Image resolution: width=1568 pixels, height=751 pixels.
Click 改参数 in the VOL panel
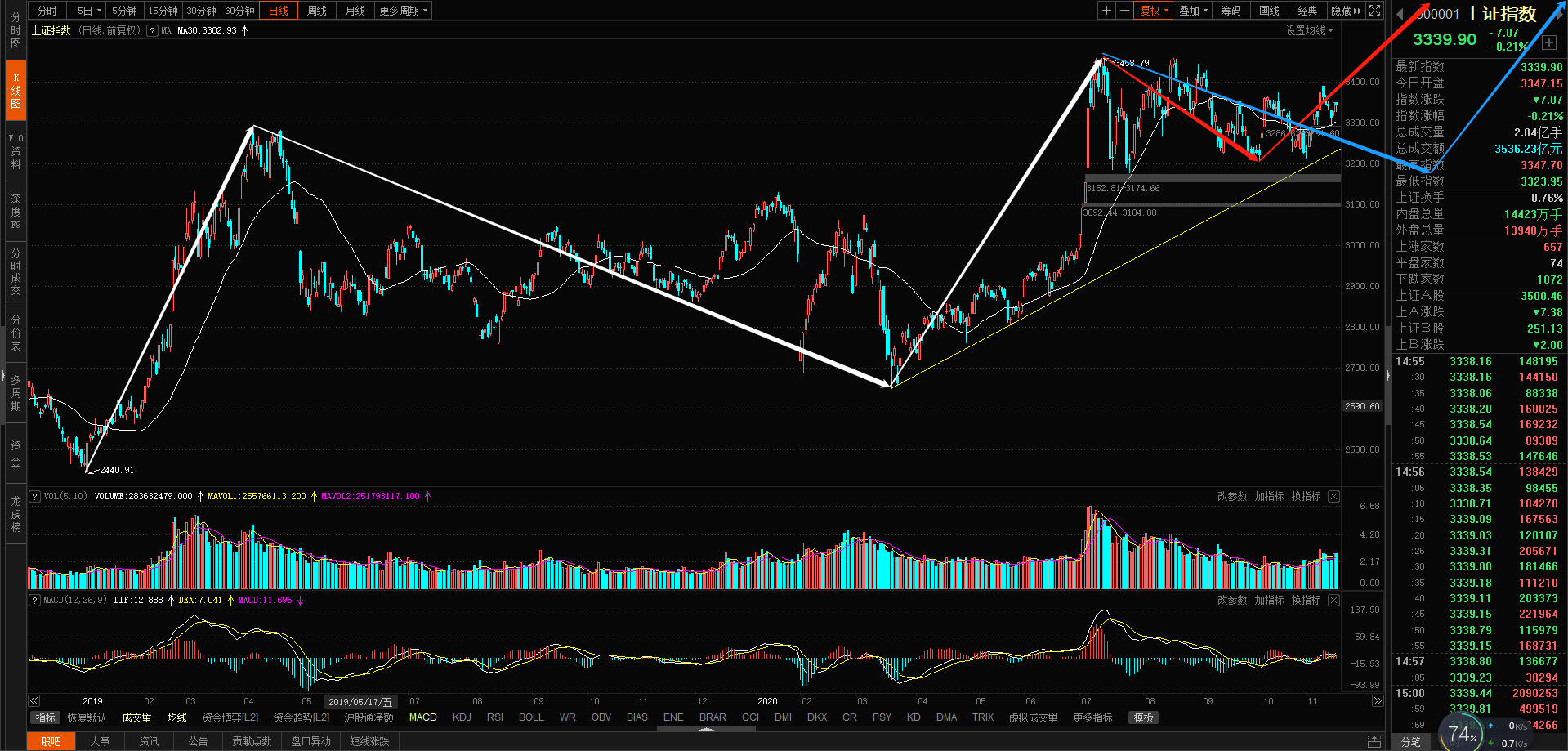point(1232,496)
